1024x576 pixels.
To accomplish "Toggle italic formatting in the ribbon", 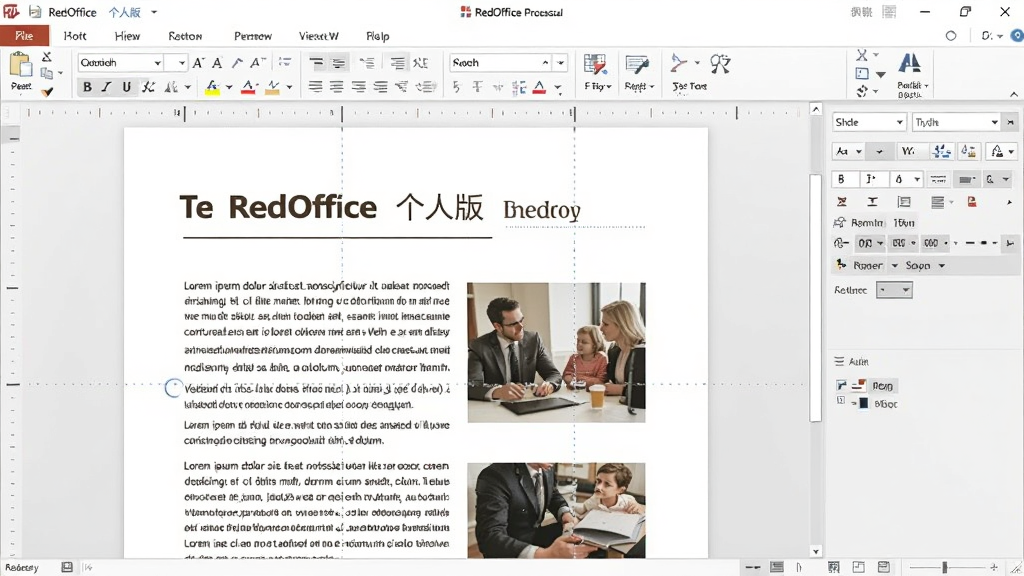I will (x=106, y=87).
